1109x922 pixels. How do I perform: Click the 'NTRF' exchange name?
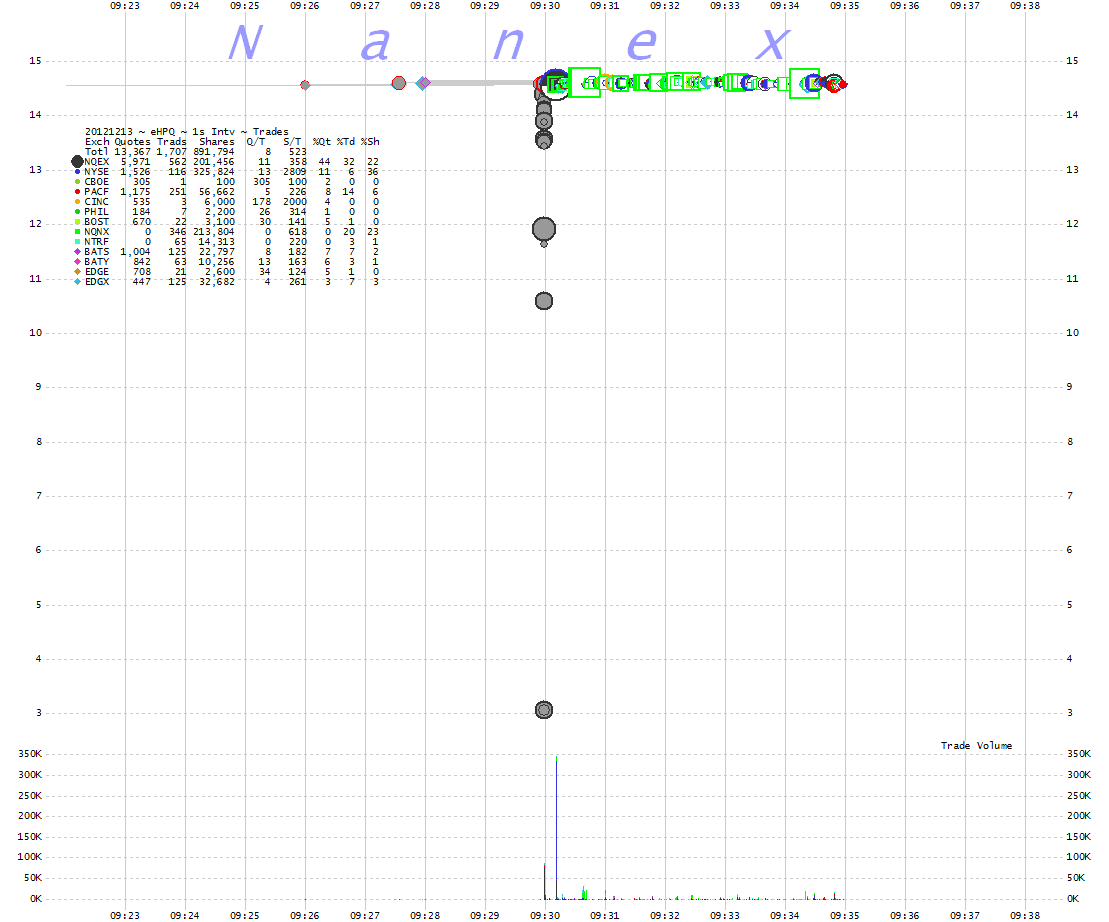pos(97,242)
